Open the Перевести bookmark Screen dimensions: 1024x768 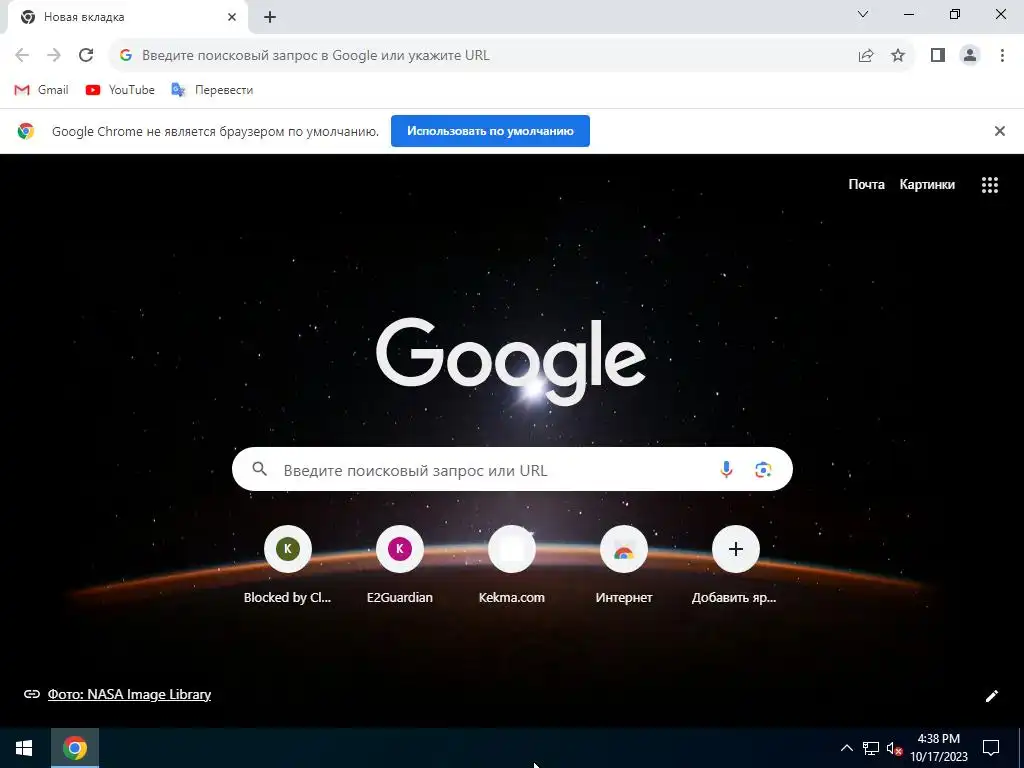click(212, 90)
